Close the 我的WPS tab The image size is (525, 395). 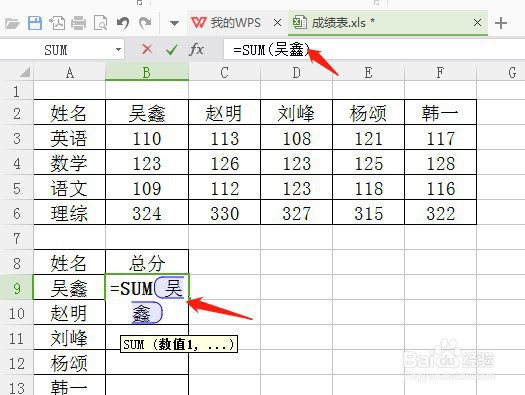click(277, 23)
